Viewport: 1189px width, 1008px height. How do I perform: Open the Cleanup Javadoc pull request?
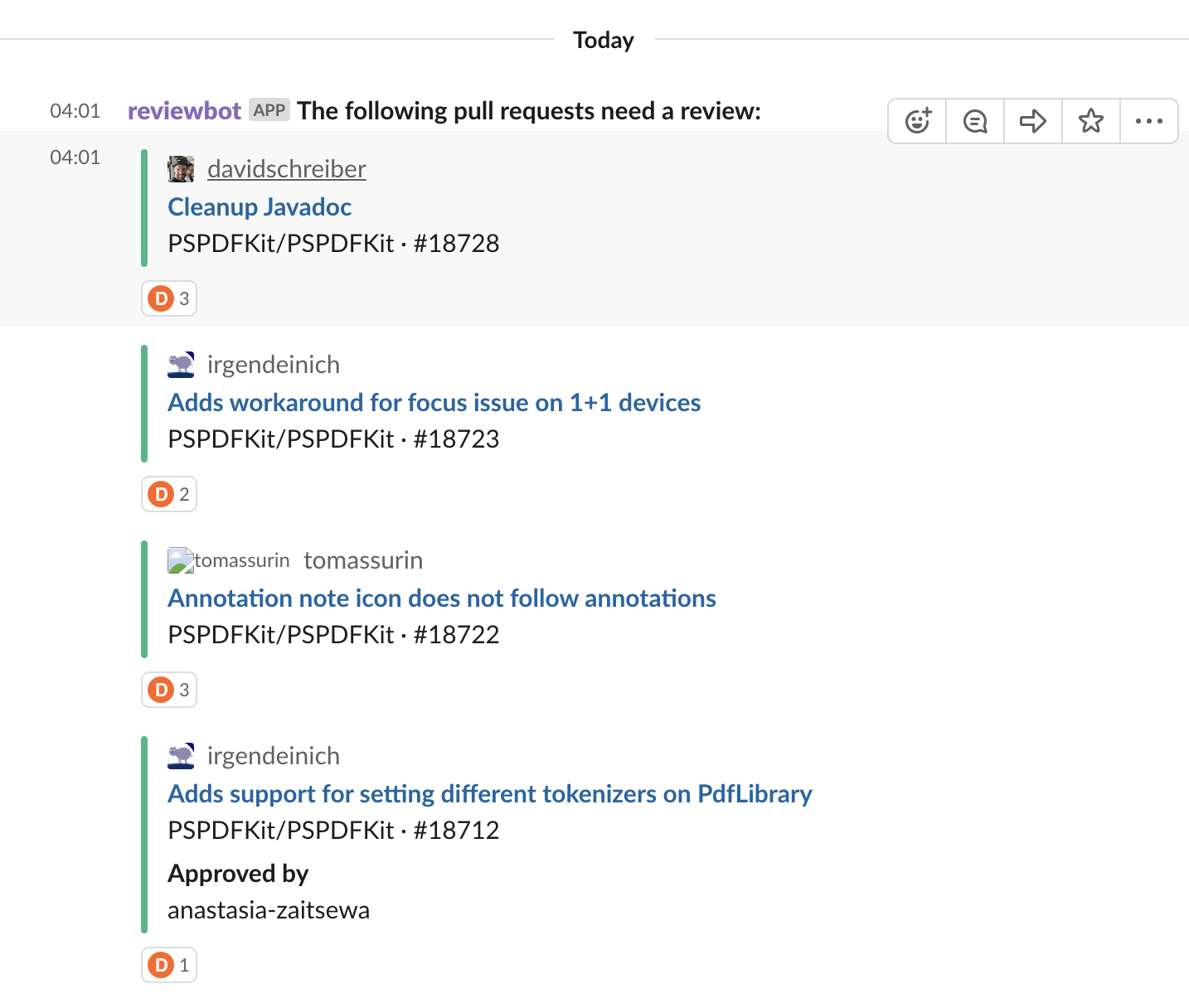coord(260,206)
